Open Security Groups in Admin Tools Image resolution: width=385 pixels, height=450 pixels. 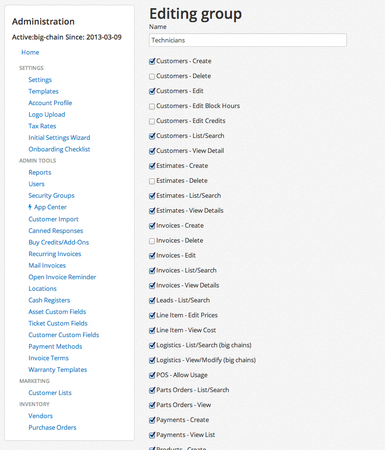(51, 196)
